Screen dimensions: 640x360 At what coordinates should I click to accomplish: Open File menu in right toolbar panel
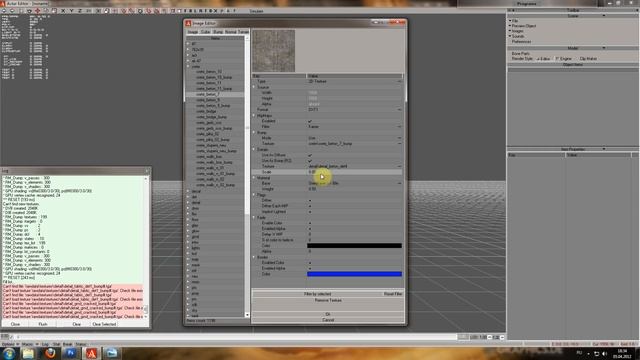[515, 20]
